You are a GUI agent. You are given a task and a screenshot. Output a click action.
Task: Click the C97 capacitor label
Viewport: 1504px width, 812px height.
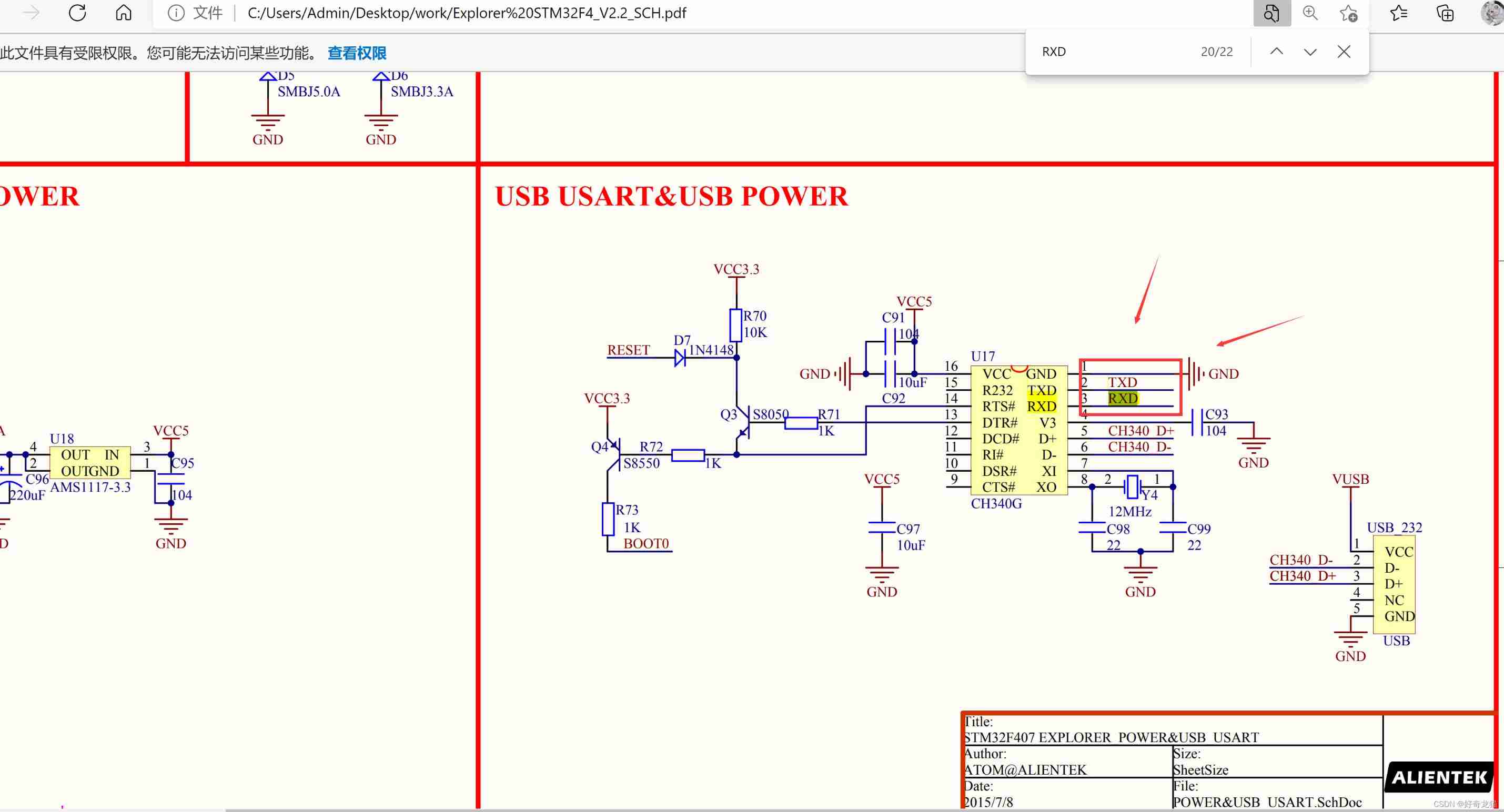coord(909,529)
